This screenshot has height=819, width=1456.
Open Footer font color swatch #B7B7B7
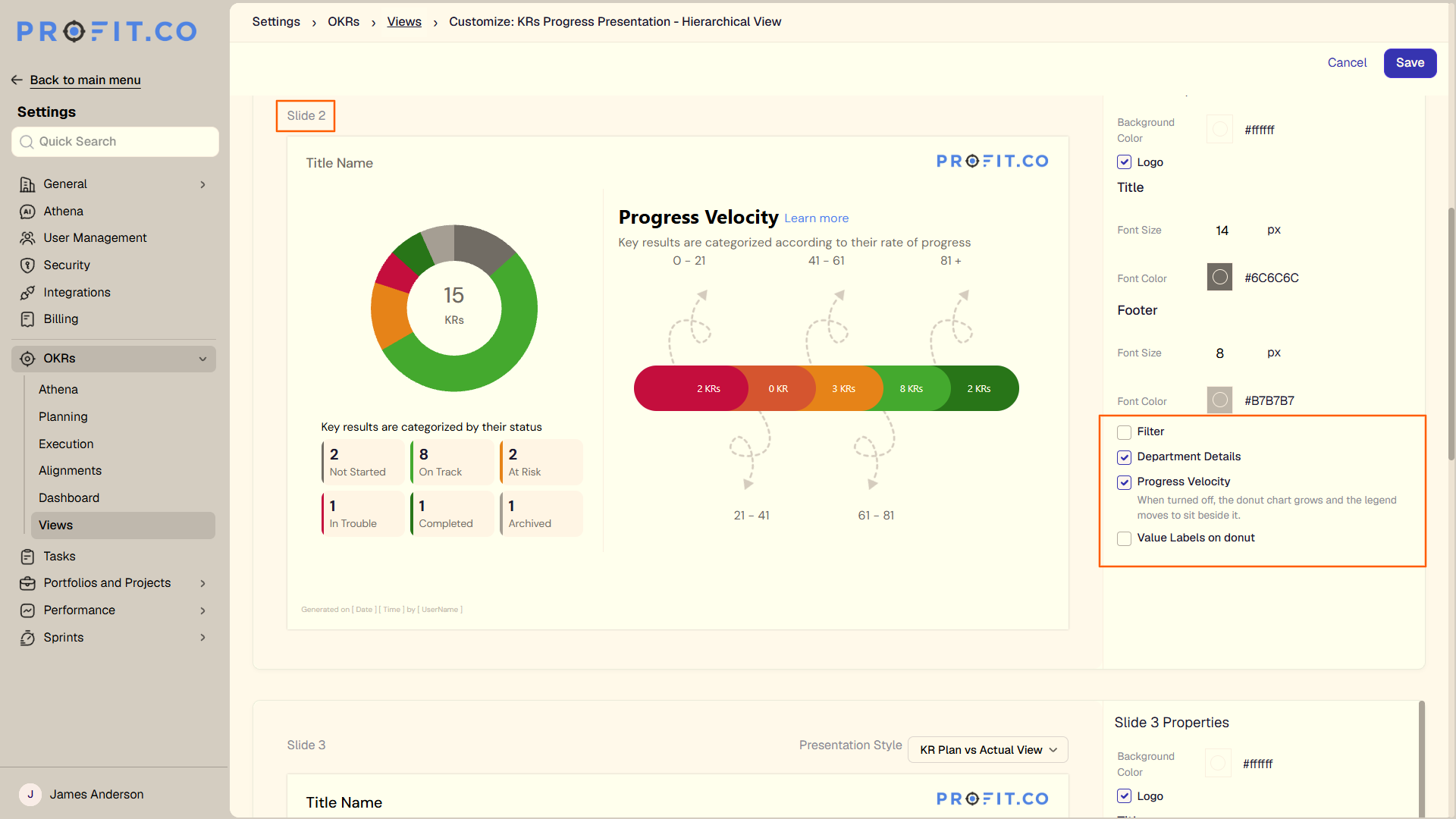(1219, 400)
